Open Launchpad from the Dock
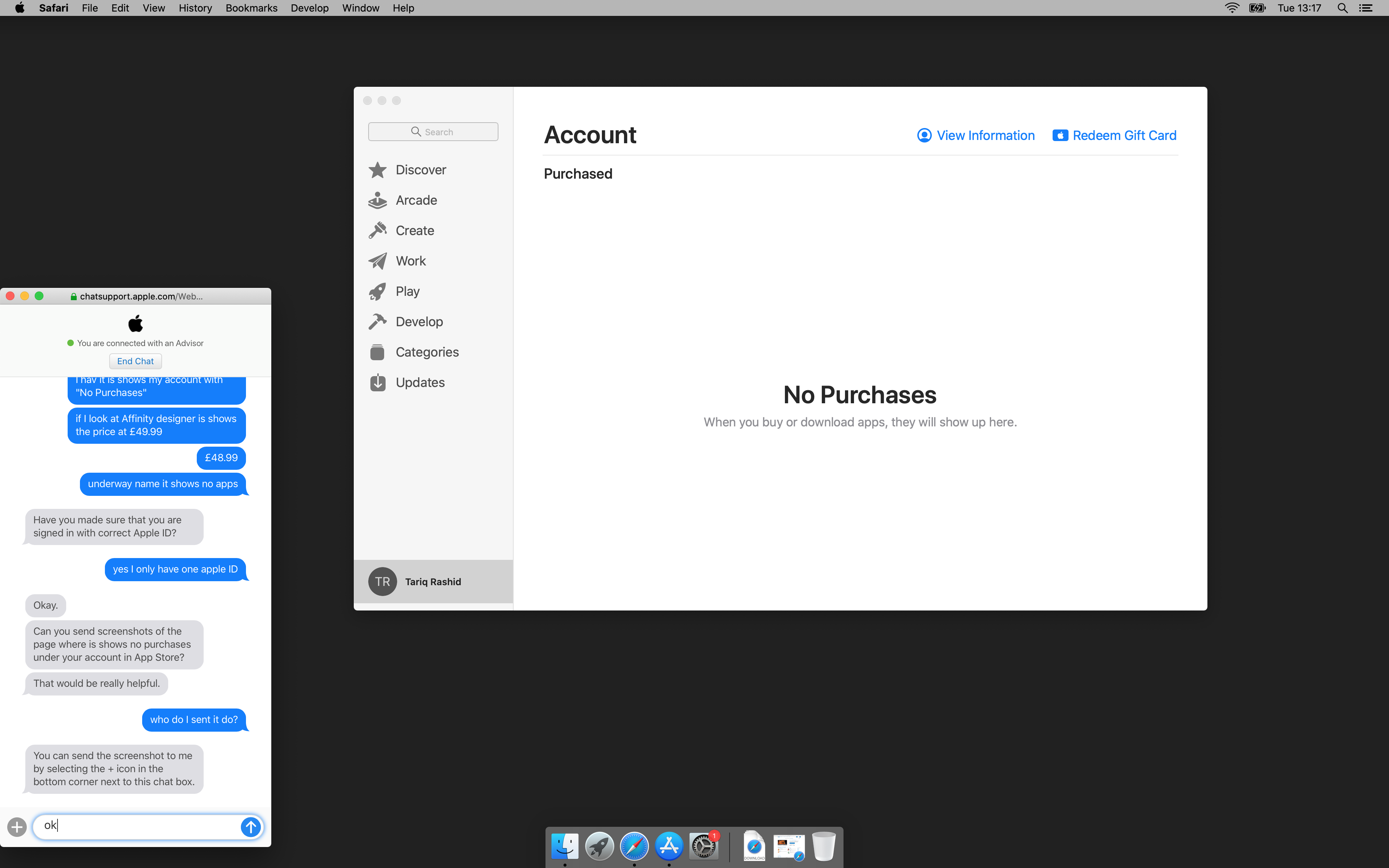The width and height of the screenshot is (1389, 868). click(599, 846)
